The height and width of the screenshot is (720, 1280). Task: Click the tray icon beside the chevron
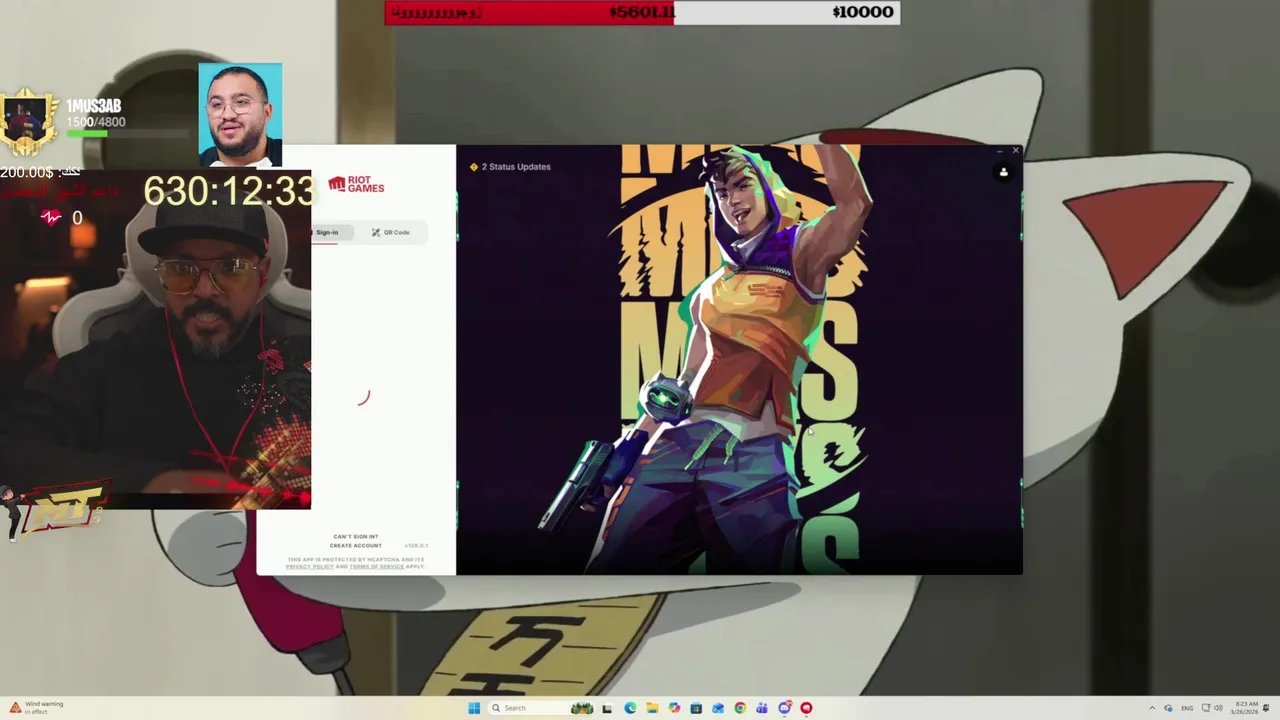[x=1168, y=708]
